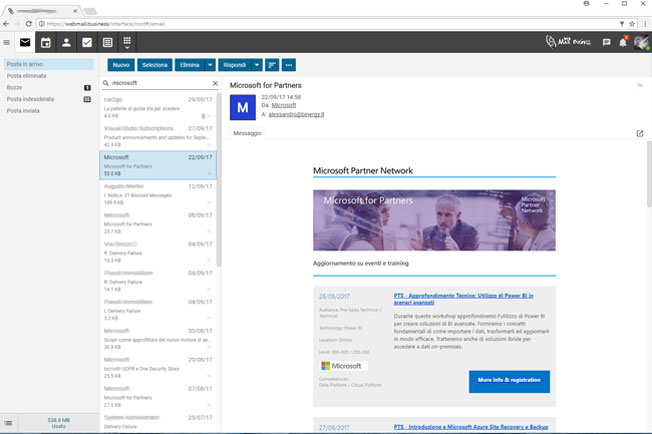Viewport: 652px width, 434px height.
Task: Open the email dated 29/09/17
Action: [x=158, y=108]
